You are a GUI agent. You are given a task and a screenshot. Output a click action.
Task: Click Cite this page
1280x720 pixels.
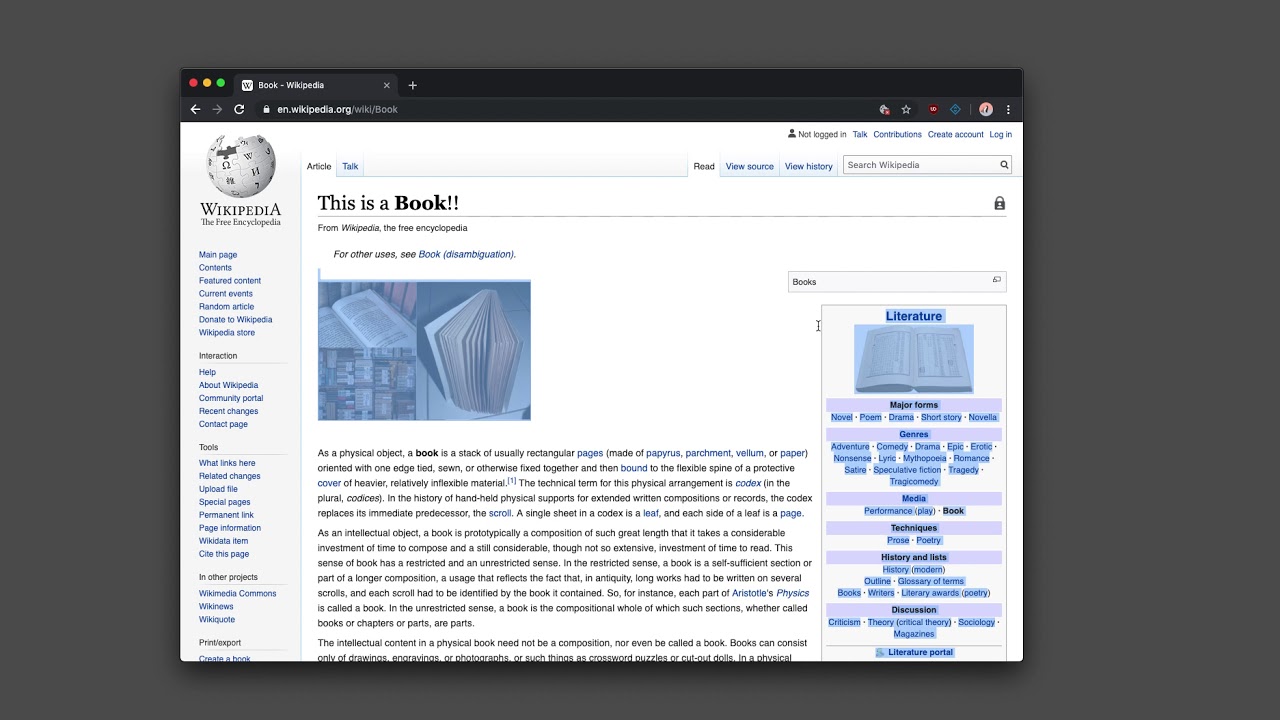(224, 554)
